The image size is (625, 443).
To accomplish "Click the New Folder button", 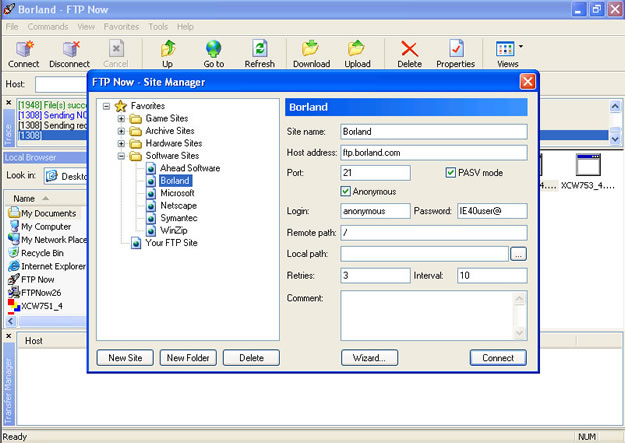I will (x=188, y=358).
